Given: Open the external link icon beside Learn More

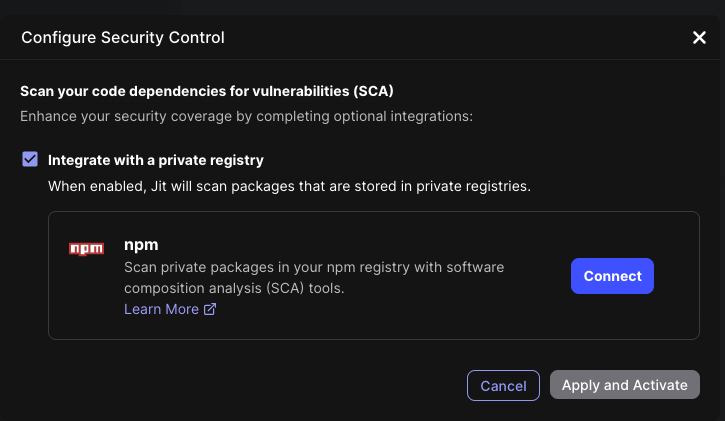Looking at the screenshot, I should 210,310.
